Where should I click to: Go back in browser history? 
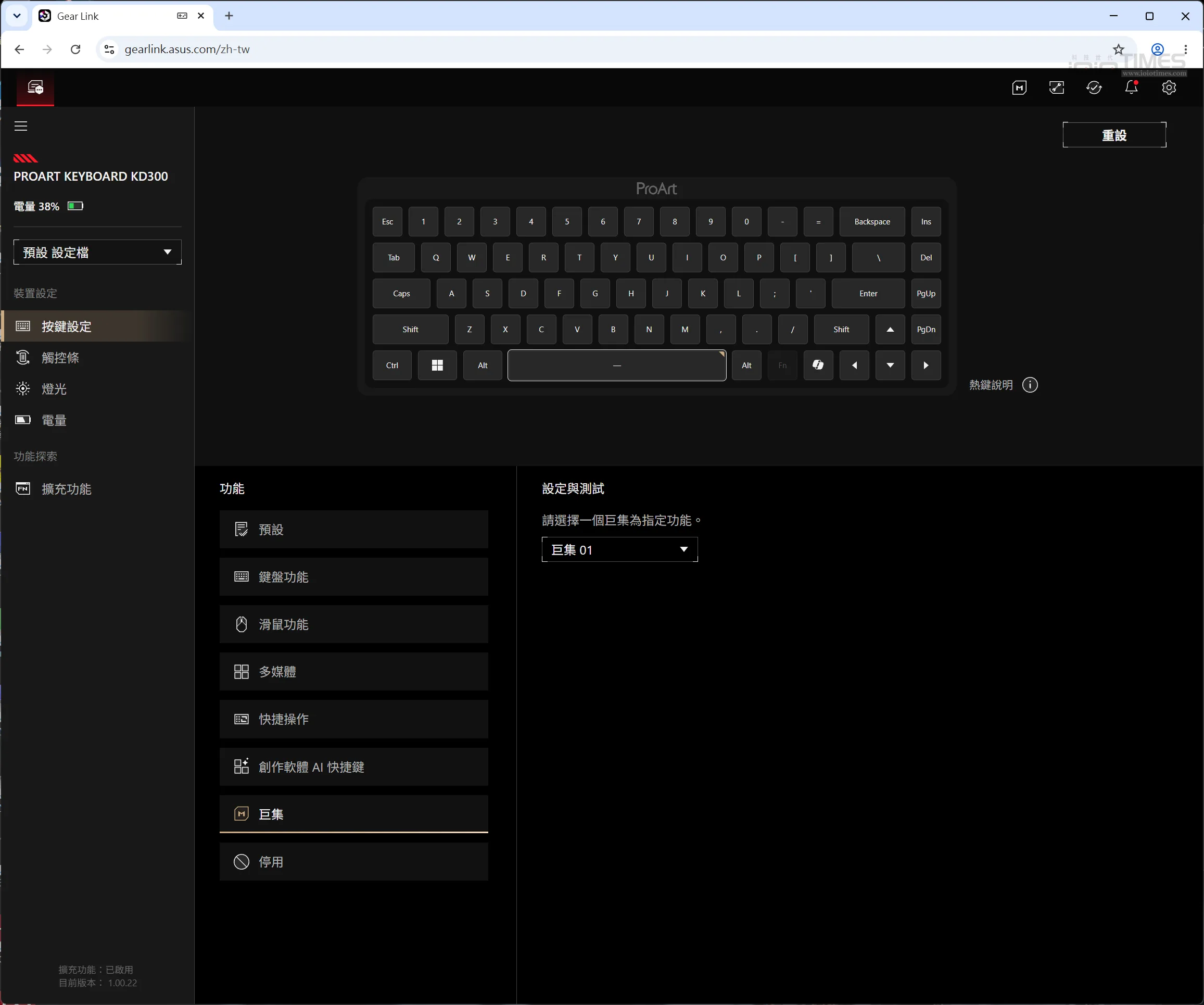[19, 49]
